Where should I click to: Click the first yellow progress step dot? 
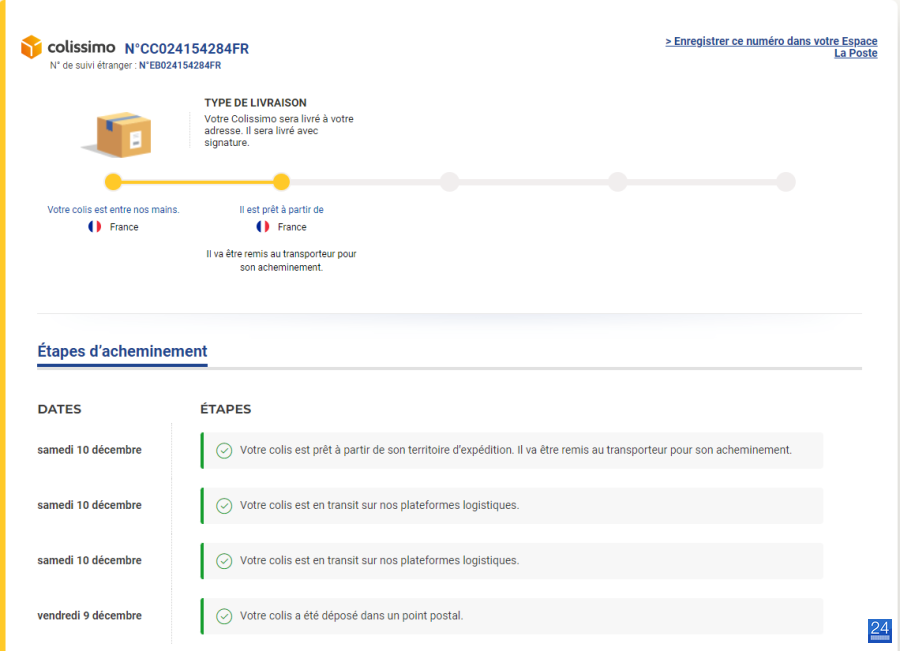pos(114,182)
